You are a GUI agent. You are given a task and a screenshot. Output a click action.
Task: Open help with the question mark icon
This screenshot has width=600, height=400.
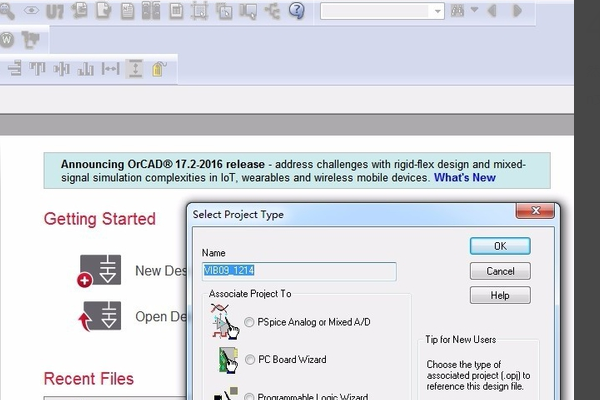click(x=297, y=10)
